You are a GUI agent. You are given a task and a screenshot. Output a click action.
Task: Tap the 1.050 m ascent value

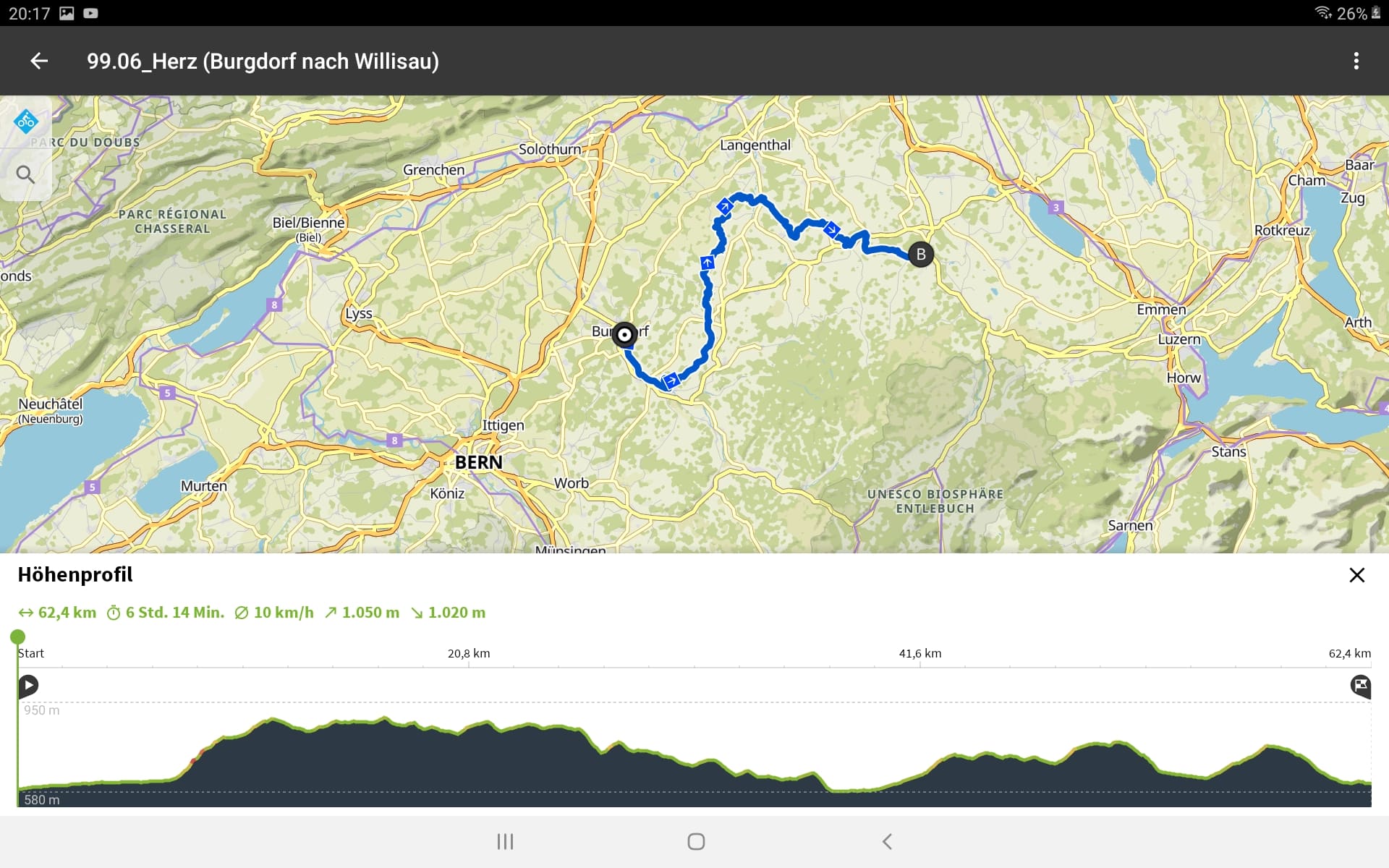[362, 613]
